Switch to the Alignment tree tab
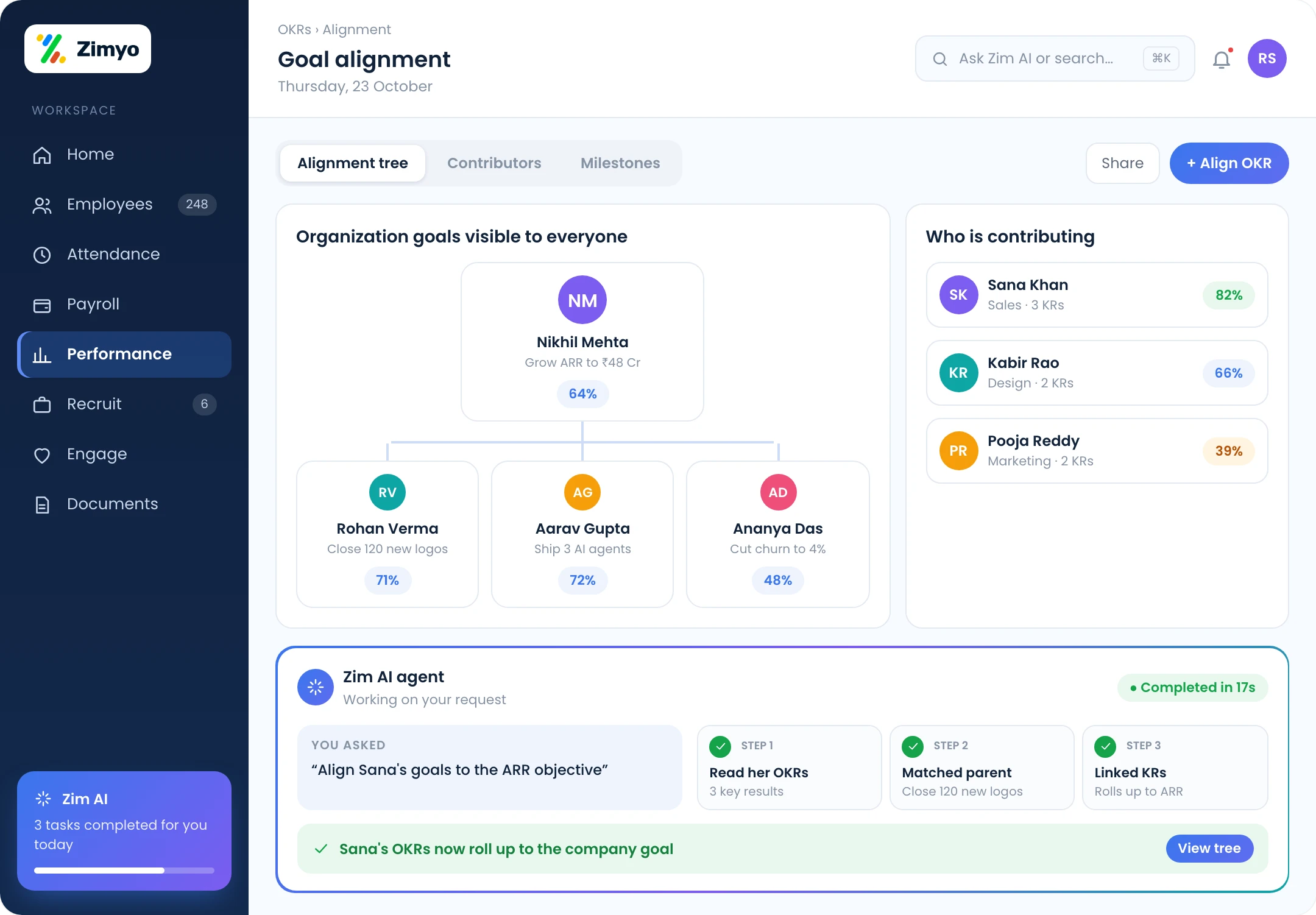Screen dimensions: 1316x915 pyautogui.click(x=353, y=163)
